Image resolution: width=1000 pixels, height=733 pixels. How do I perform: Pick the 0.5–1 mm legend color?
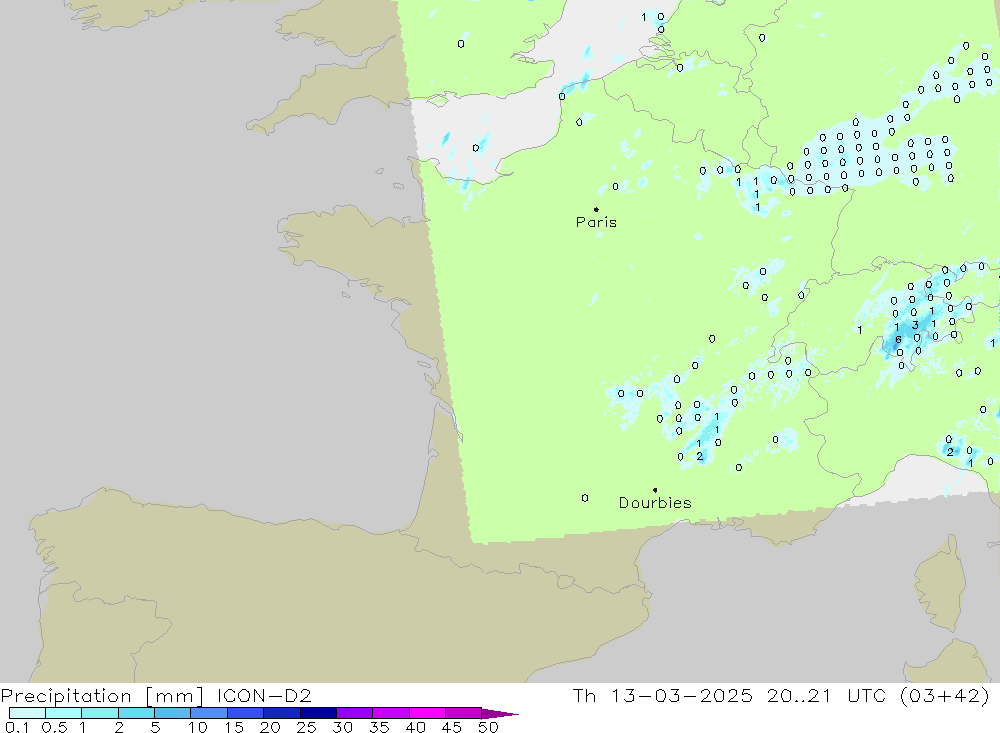[63, 713]
